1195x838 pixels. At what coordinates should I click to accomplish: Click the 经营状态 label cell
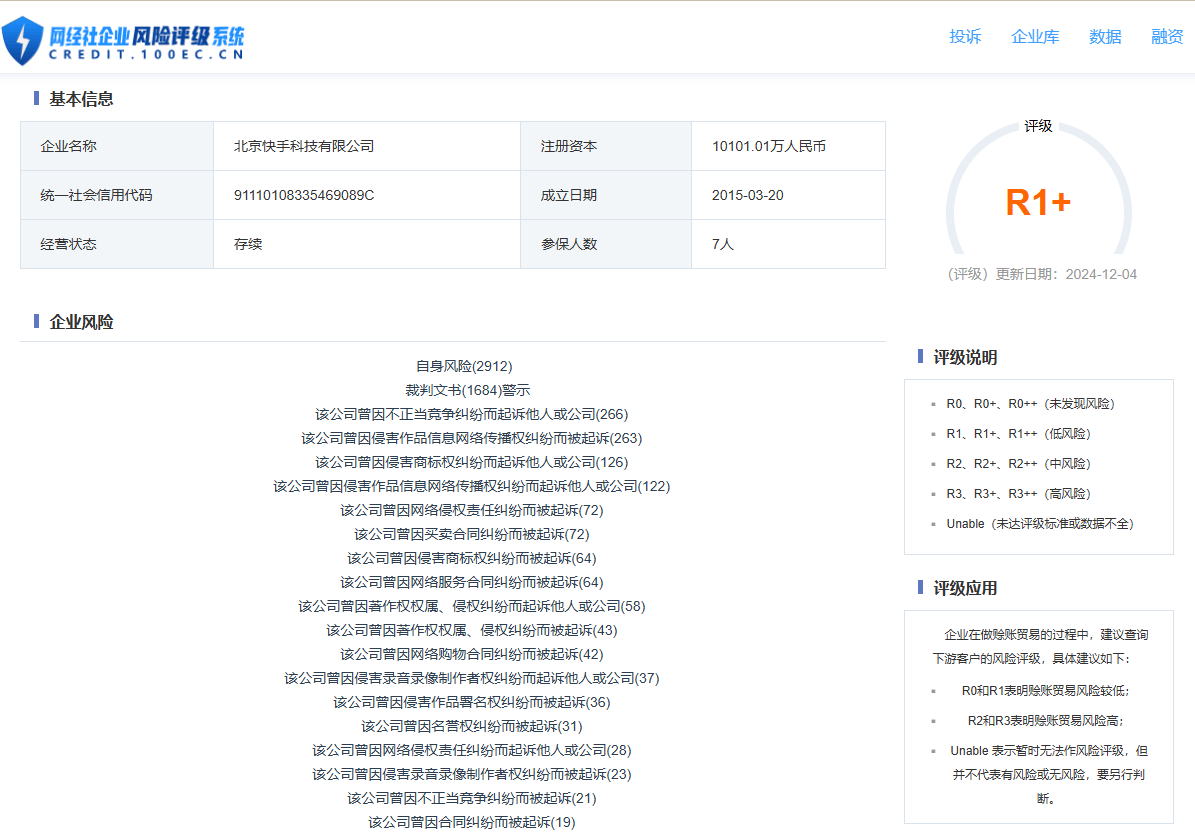coord(117,244)
